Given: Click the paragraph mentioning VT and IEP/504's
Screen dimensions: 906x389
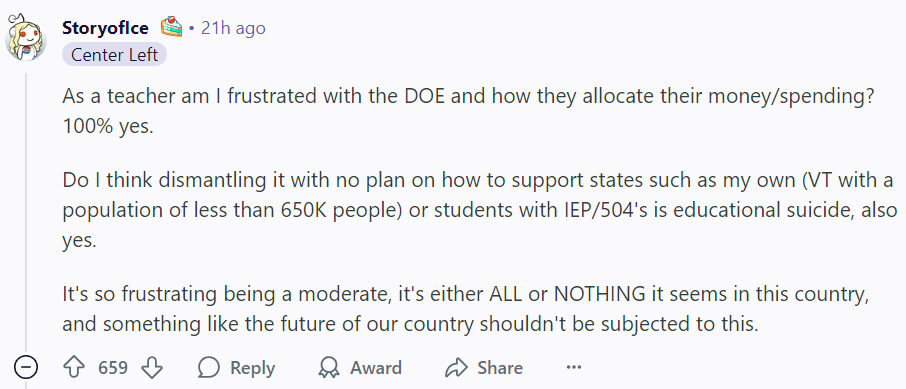Looking at the screenshot, I should pyautogui.click(x=480, y=210).
